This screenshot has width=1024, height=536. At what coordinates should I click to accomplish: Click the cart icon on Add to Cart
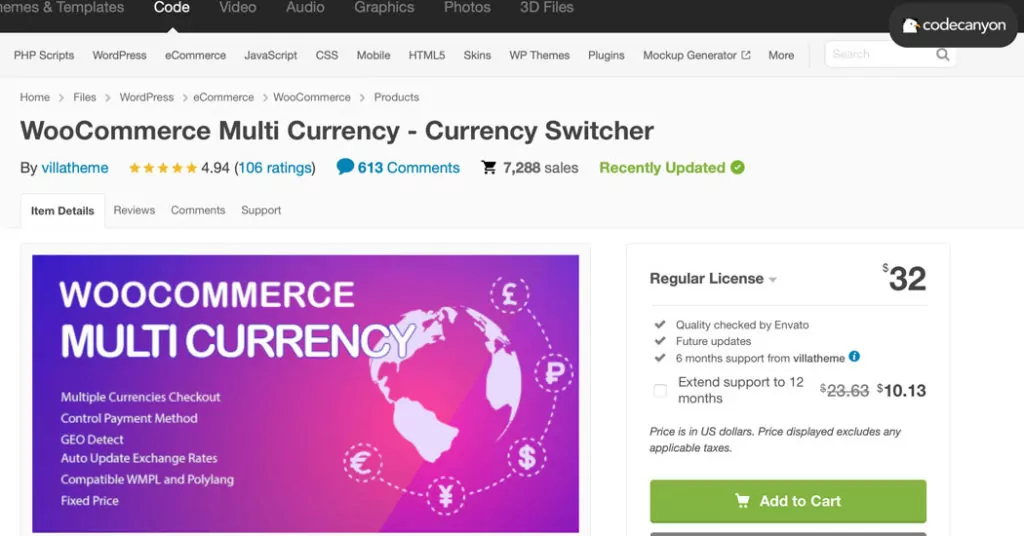tap(743, 501)
